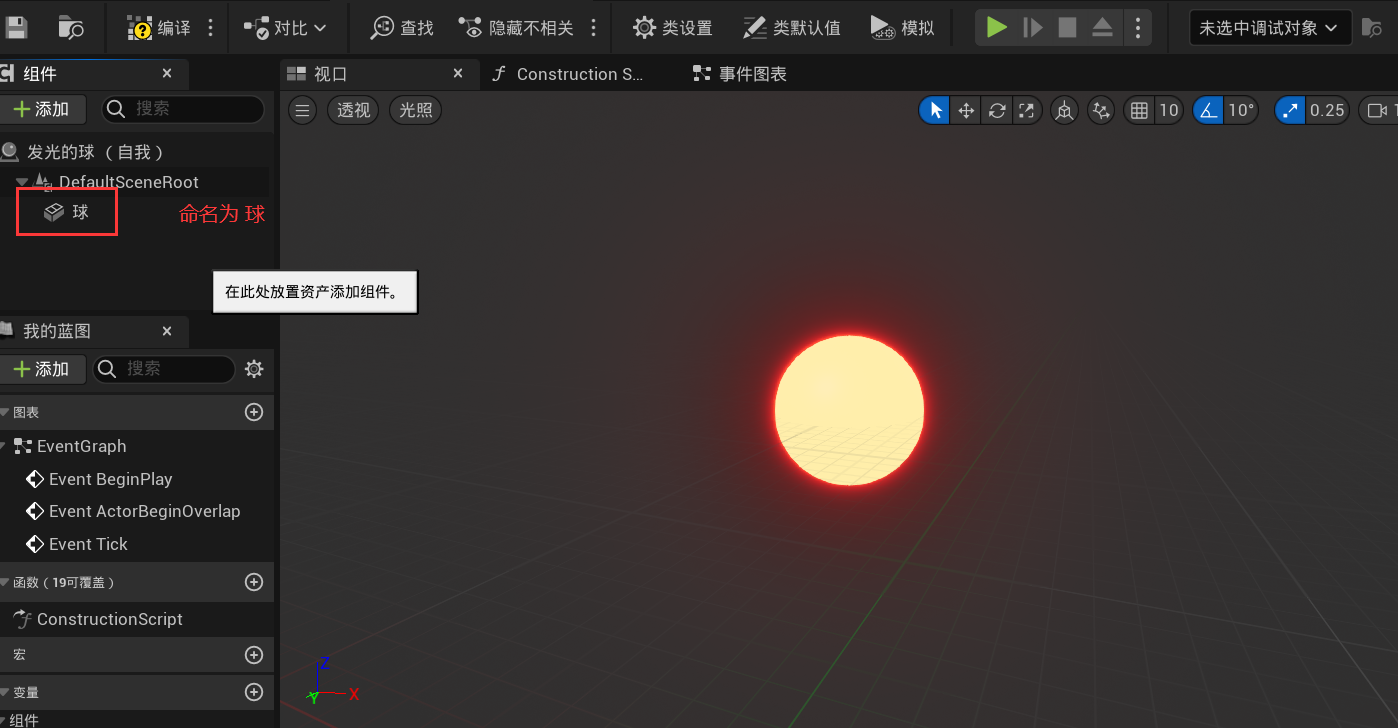Click the Stop playback square button
The image size is (1398, 728).
coord(1067,28)
